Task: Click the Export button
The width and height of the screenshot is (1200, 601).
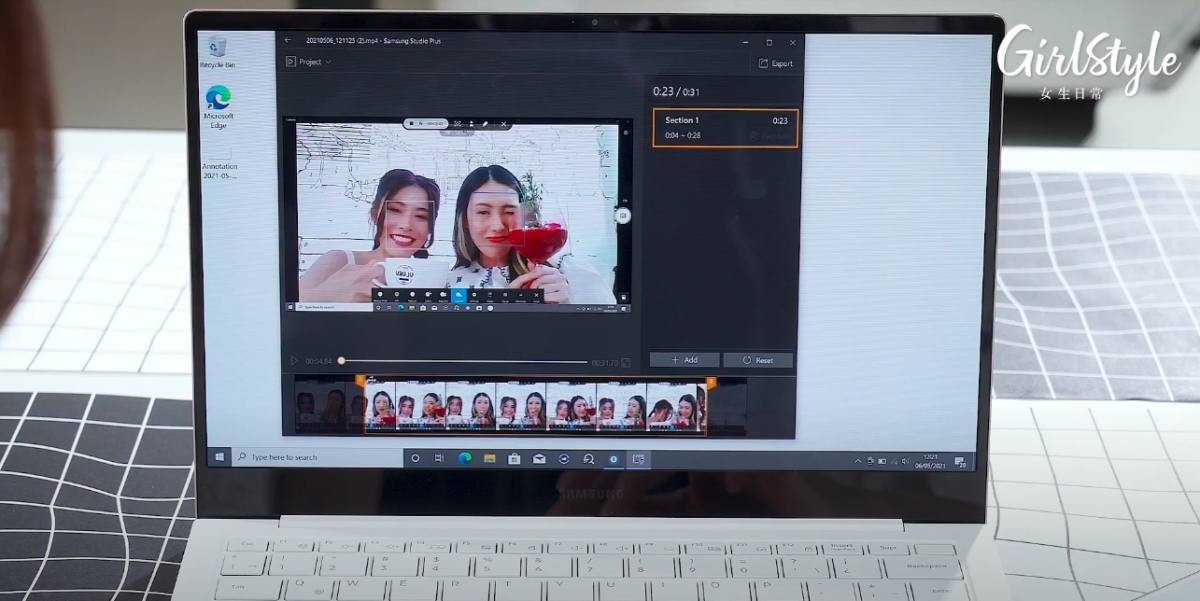Action: point(775,63)
